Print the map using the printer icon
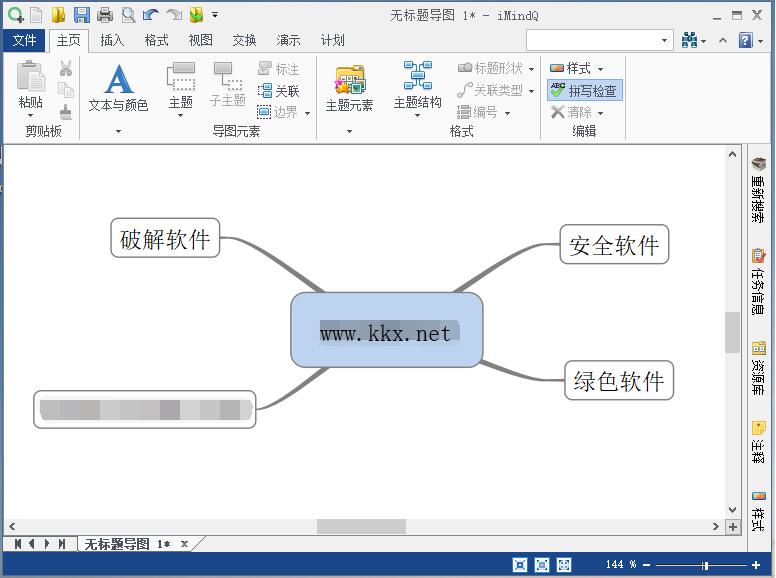Screen dimensions: 776x578 (104, 15)
